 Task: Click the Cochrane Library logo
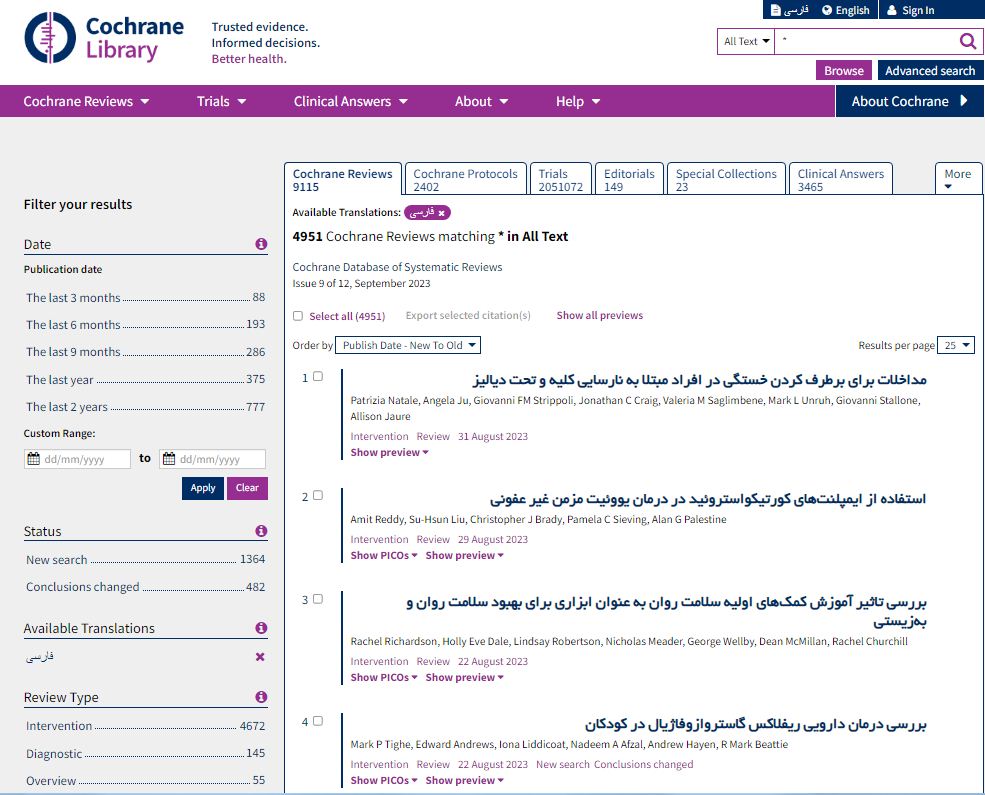tap(105, 38)
